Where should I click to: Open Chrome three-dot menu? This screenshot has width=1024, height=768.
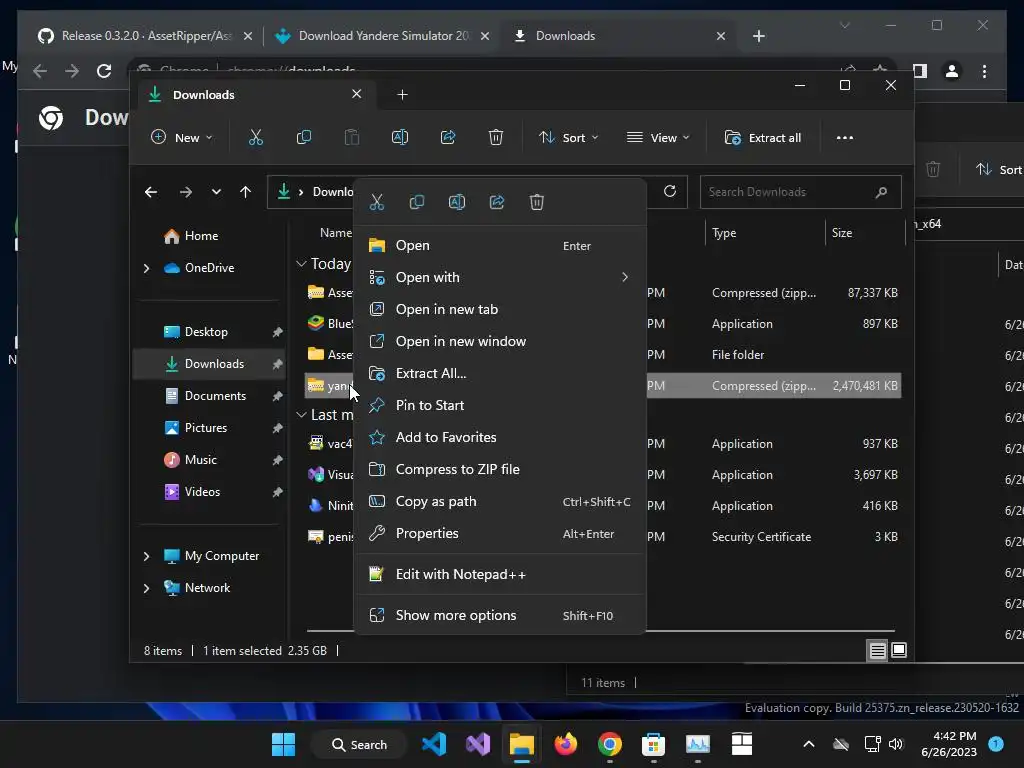(985, 71)
